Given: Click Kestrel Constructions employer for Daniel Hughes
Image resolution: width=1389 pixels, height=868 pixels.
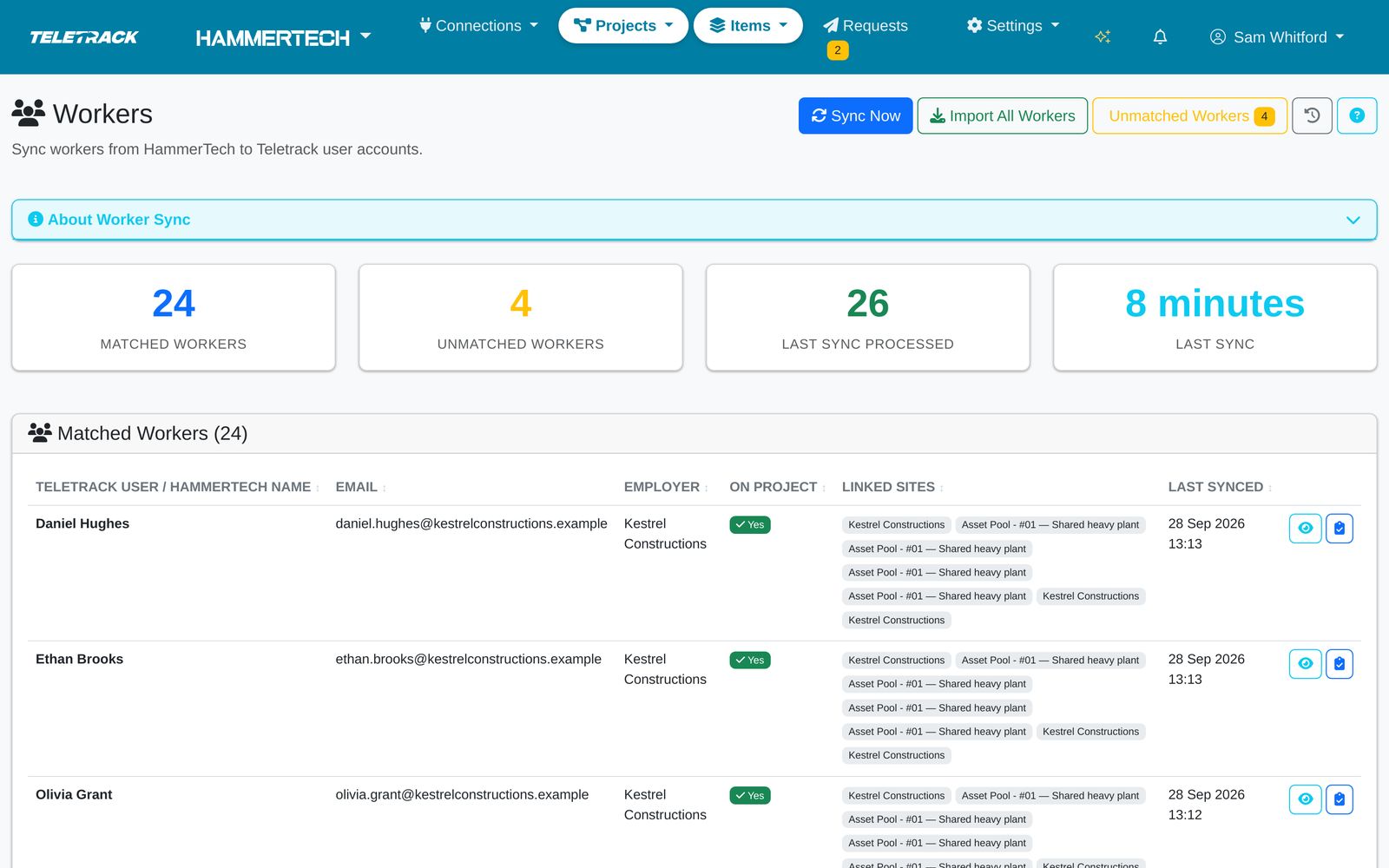Looking at the screenshot, I should click(665, 534).
